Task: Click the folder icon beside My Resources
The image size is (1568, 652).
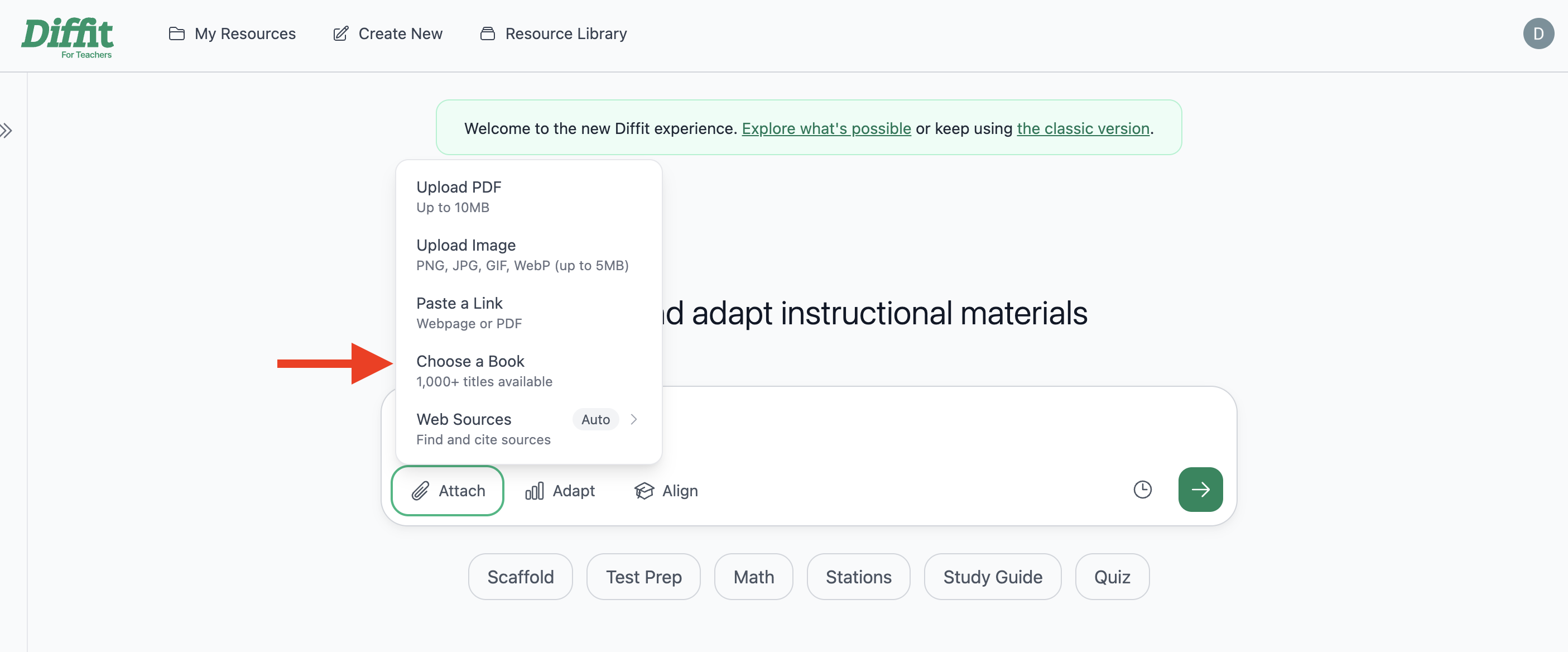Action: (x=176, y=33)
